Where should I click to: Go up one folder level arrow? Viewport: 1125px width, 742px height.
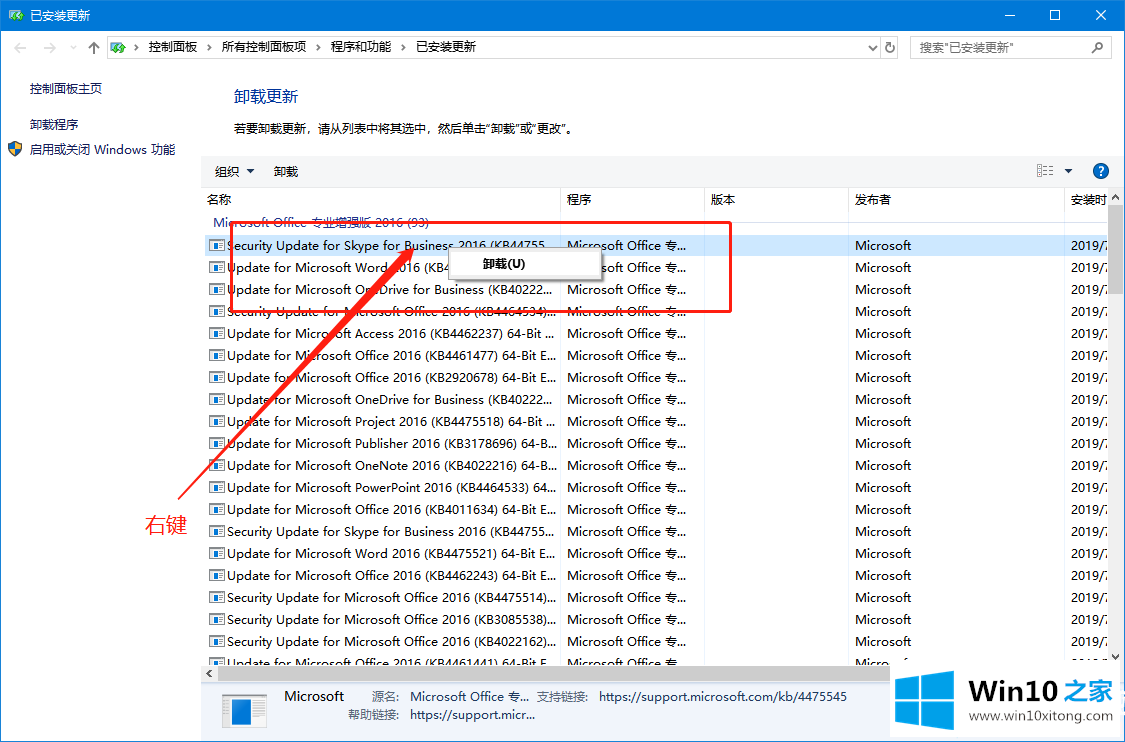click(93, 48)
